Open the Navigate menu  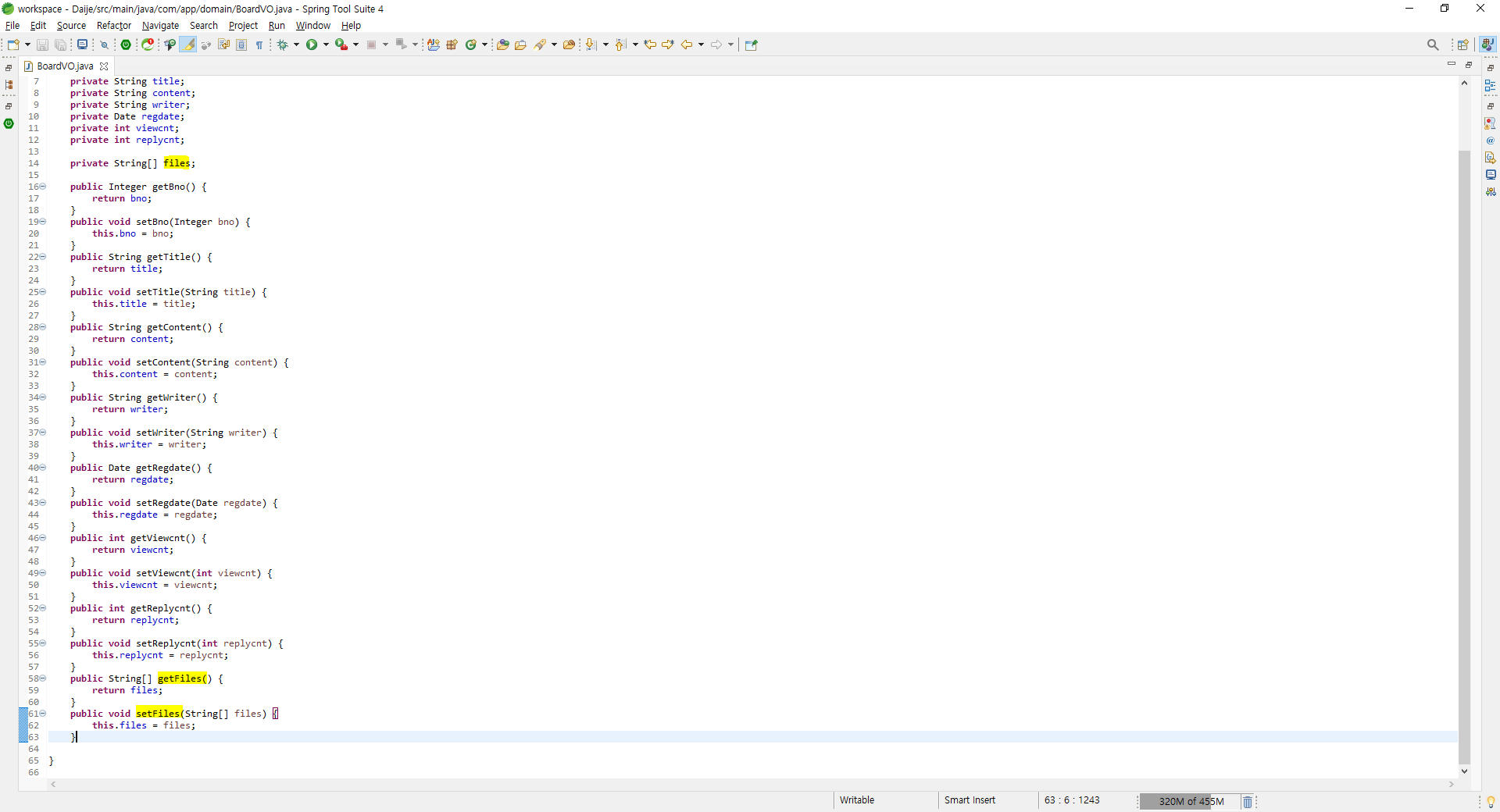pyautogui.click(x=160, y=26)
